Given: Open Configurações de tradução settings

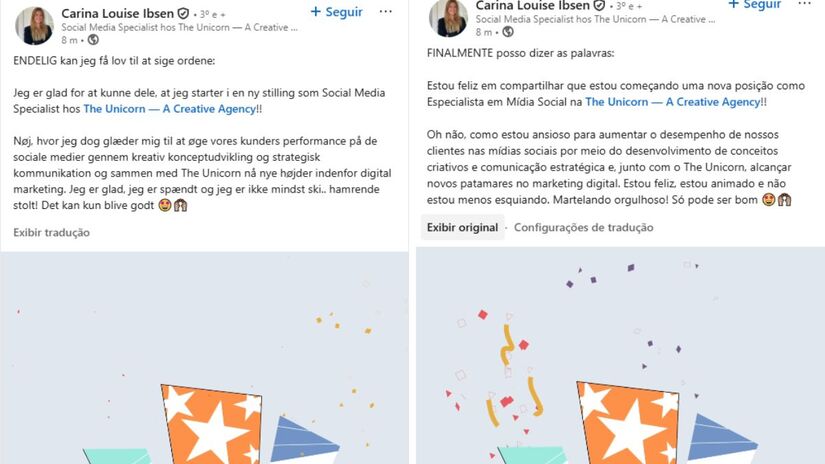Looking at the screenshot, I should (583, 227).
